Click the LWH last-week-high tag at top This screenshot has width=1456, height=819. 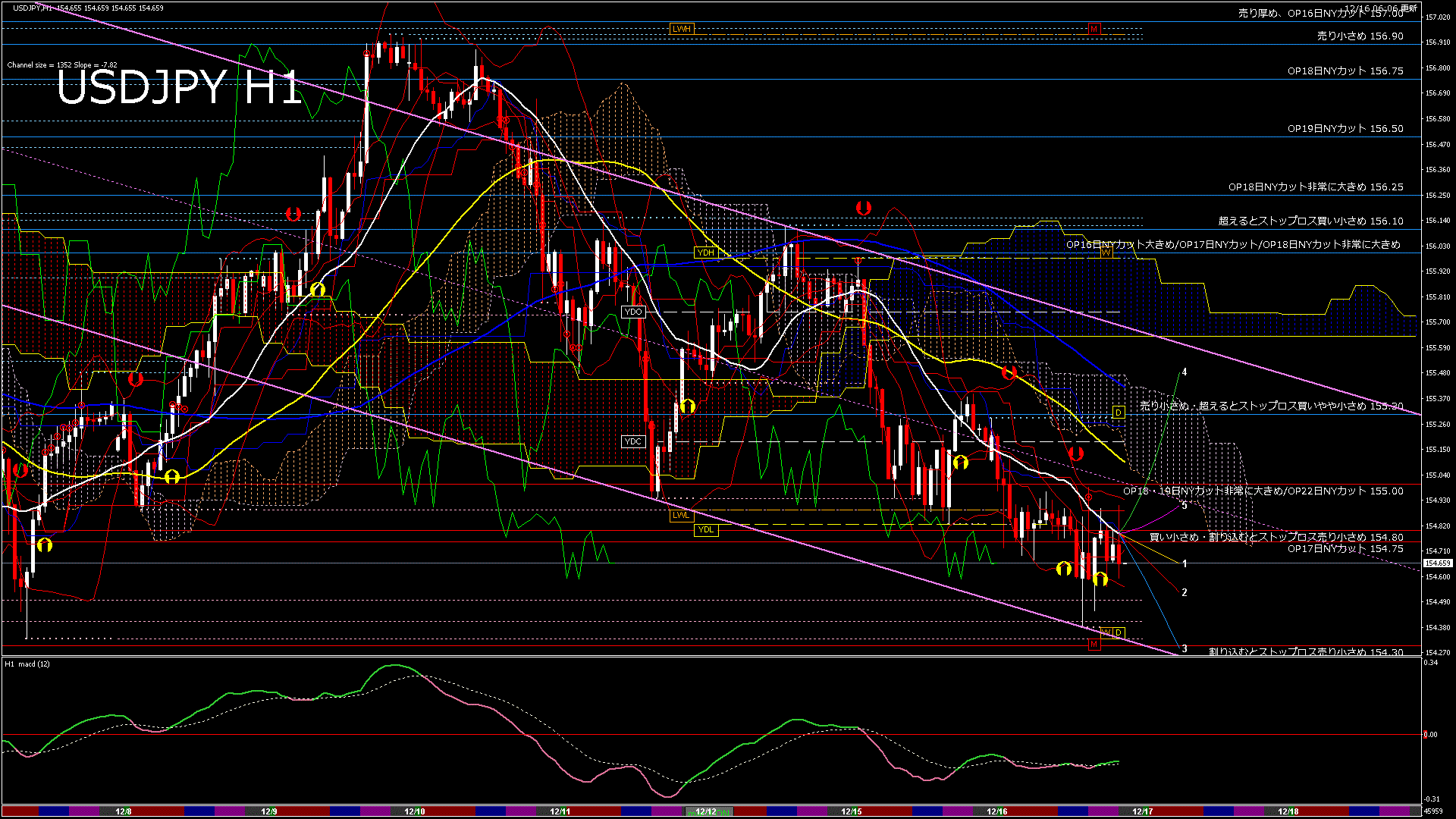[680, 28]
